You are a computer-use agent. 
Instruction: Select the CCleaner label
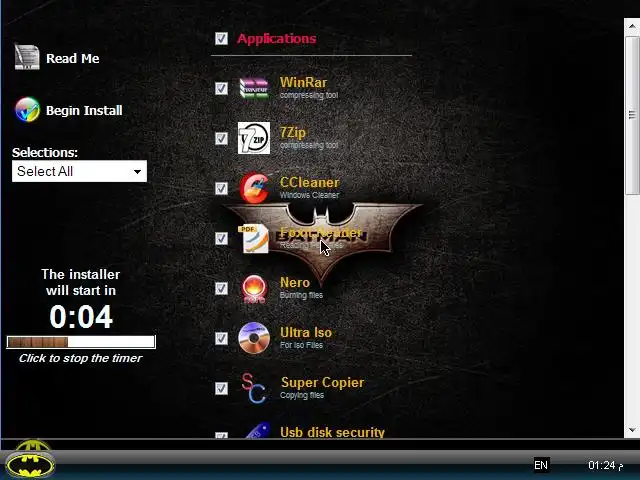(x=310, y=182)
